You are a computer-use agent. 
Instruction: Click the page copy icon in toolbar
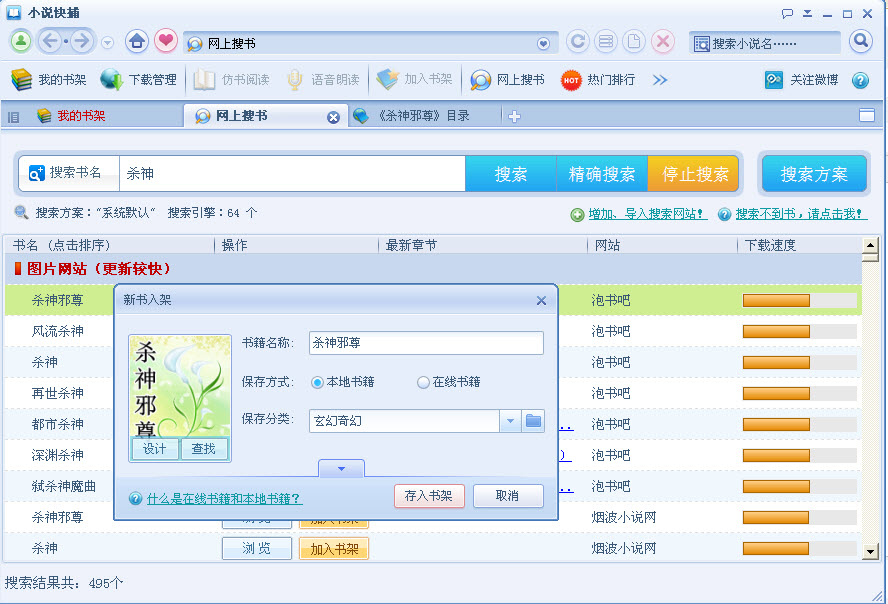pyautogui.click(x=634, y=41)
